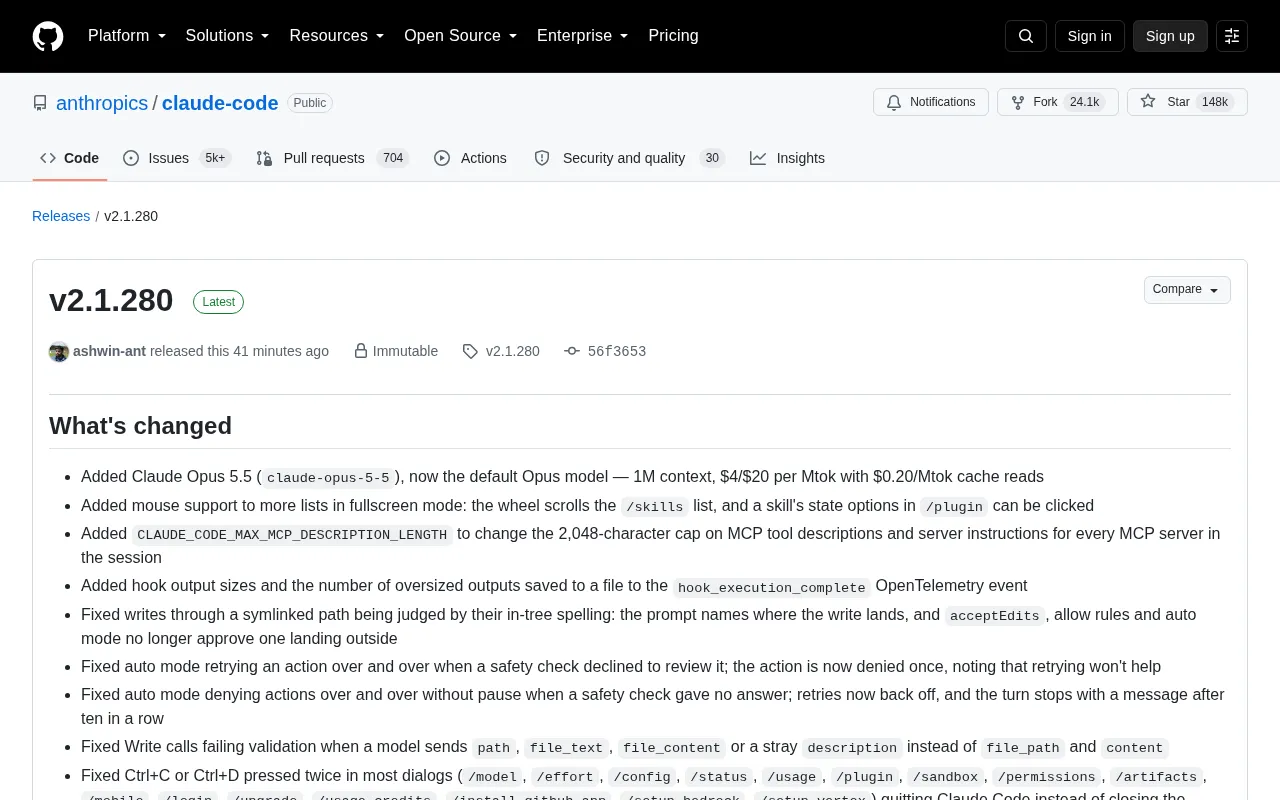
Task: Open the Compare dropdown
Action: point(1187,289)
